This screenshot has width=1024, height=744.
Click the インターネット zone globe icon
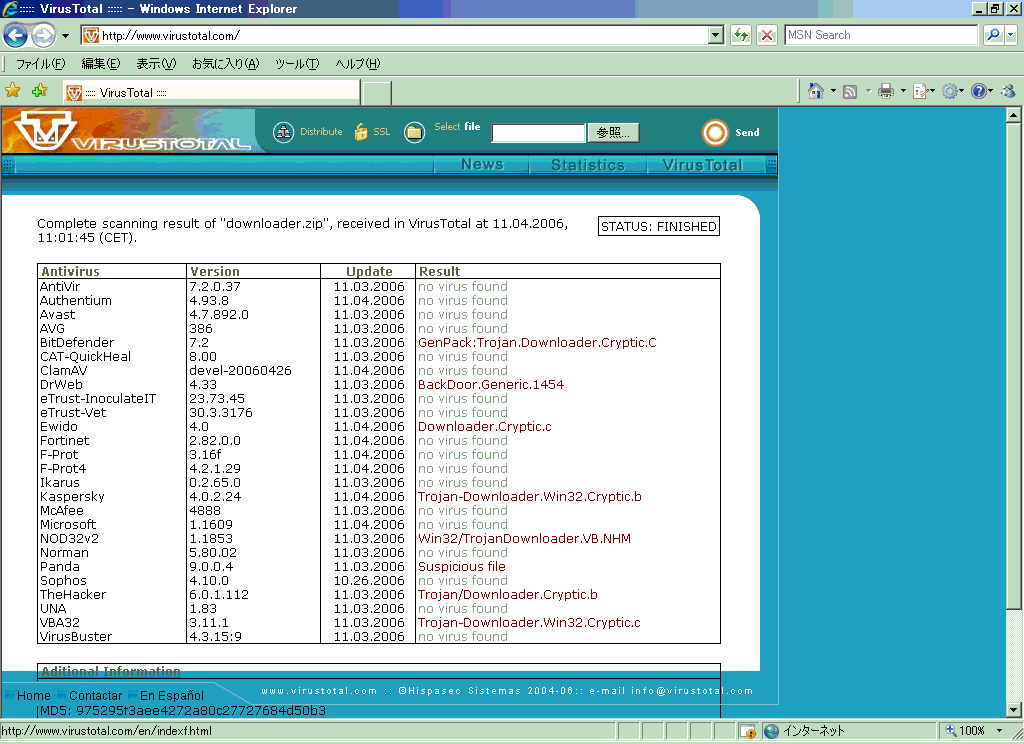(x=771, y=731)
